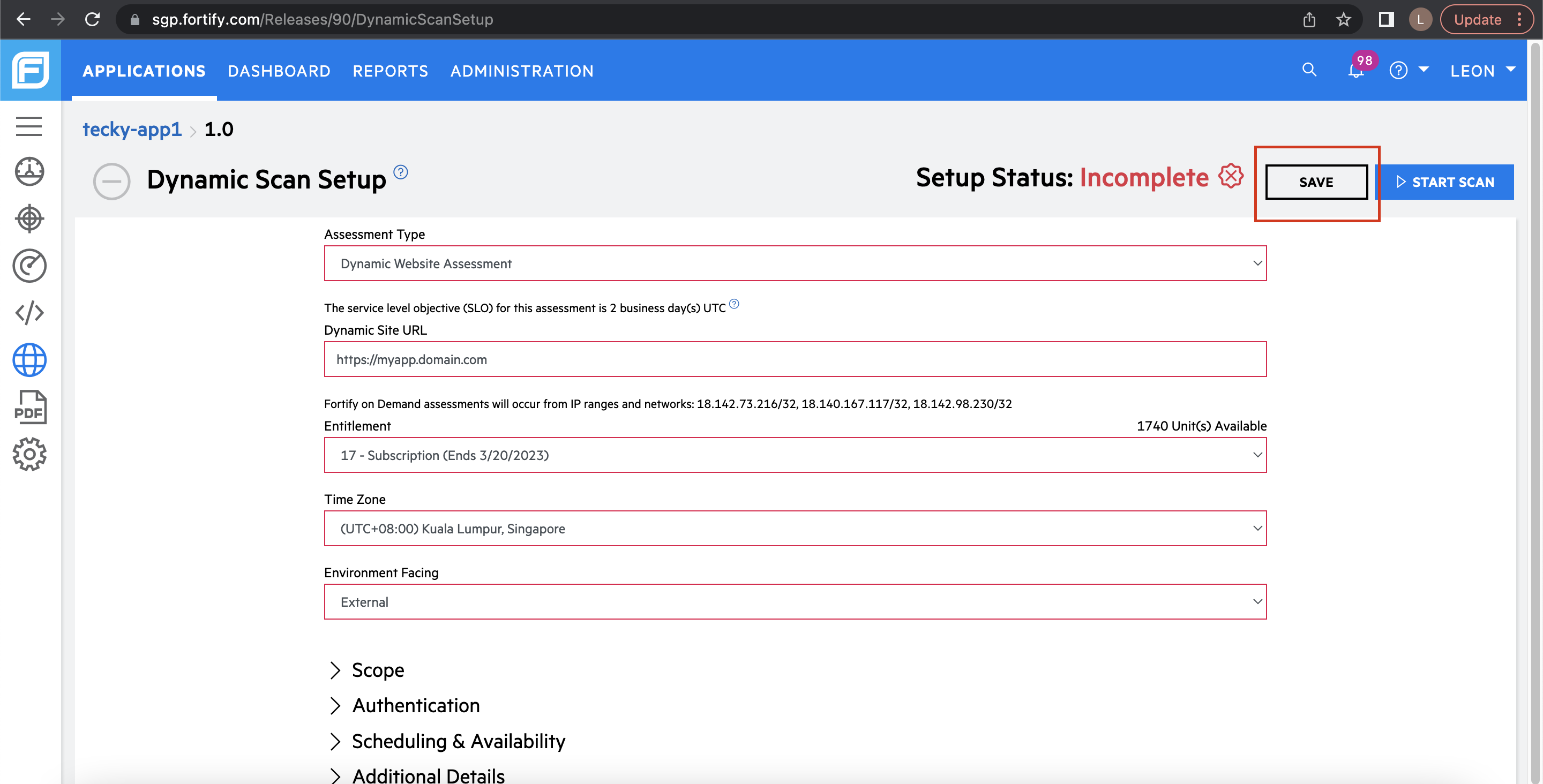Expand the Scheduling & Availability section
Viewport: 1543px width, 784px height.
point(459,741)
